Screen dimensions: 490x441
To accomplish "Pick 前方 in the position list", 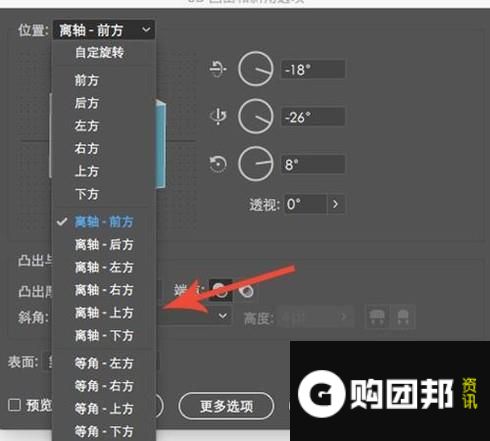I will point(87,80).
